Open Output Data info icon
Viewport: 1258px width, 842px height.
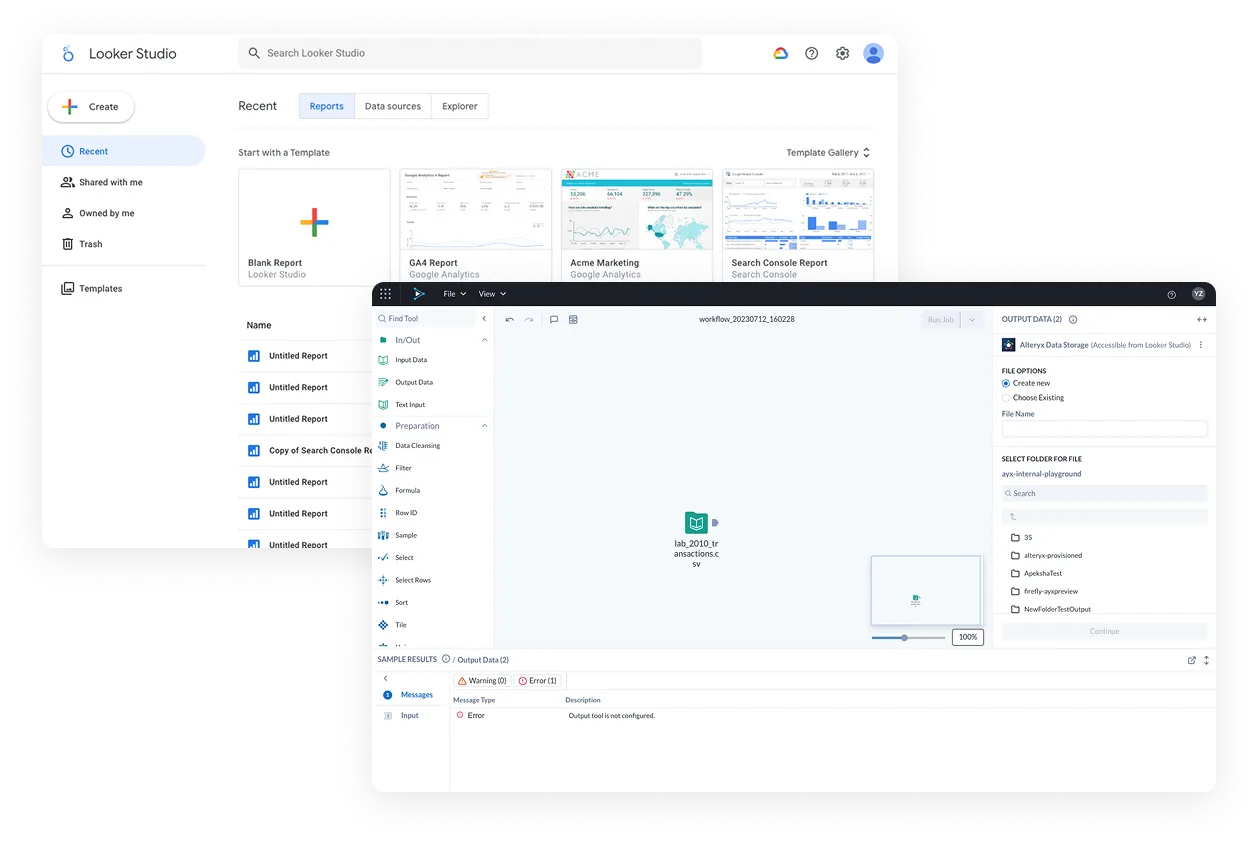[1073, 320]
